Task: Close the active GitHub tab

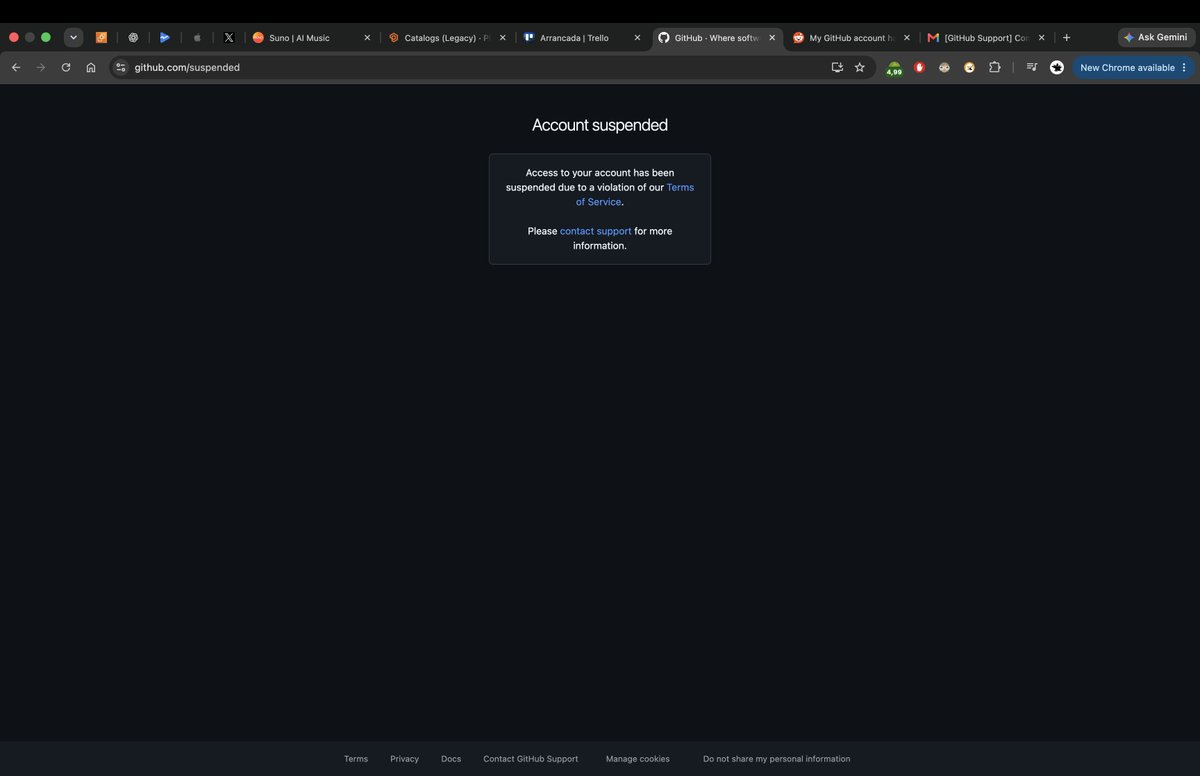Action: coord(772,38)
